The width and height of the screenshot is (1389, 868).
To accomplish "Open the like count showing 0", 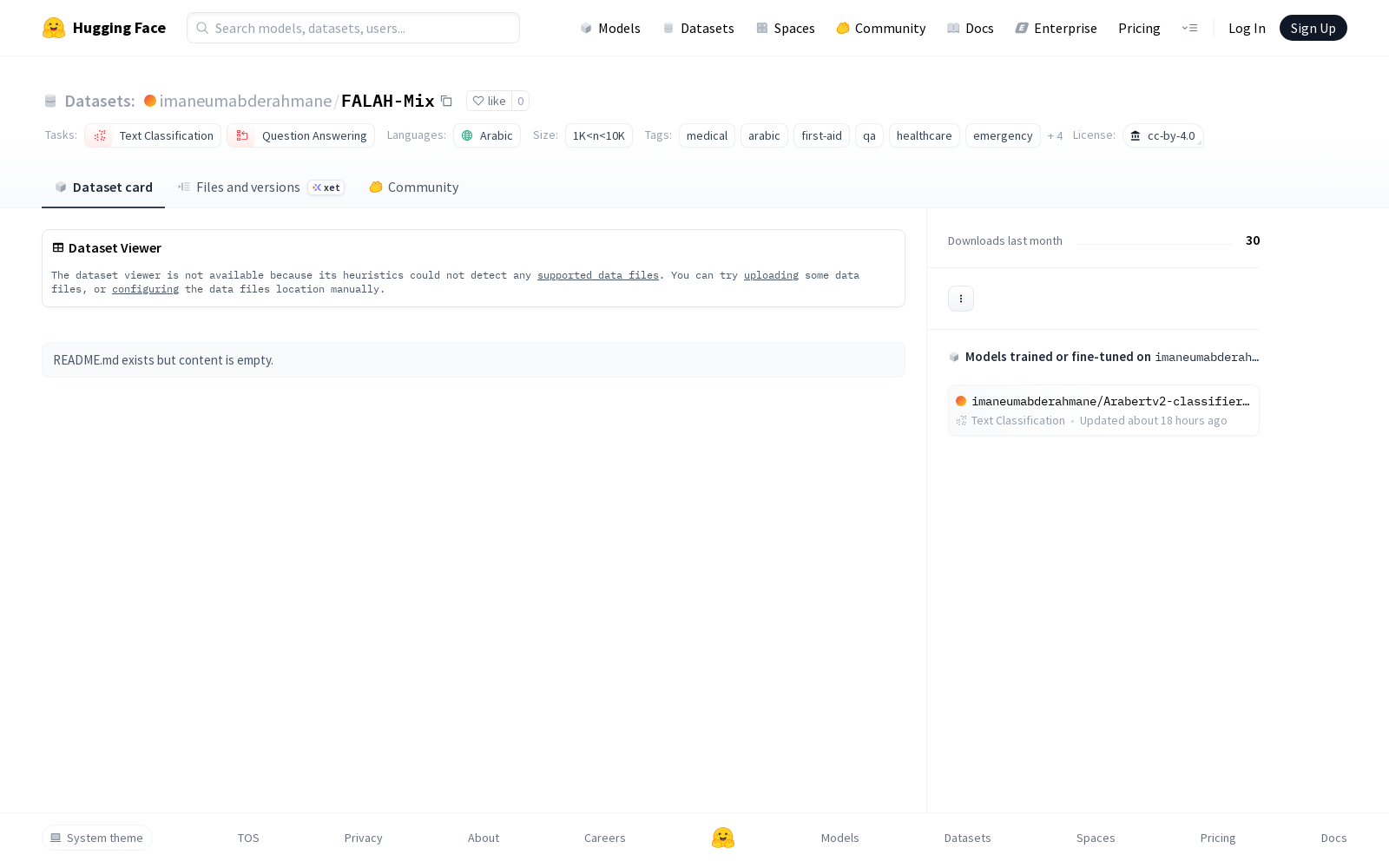I will pos(521,101).
